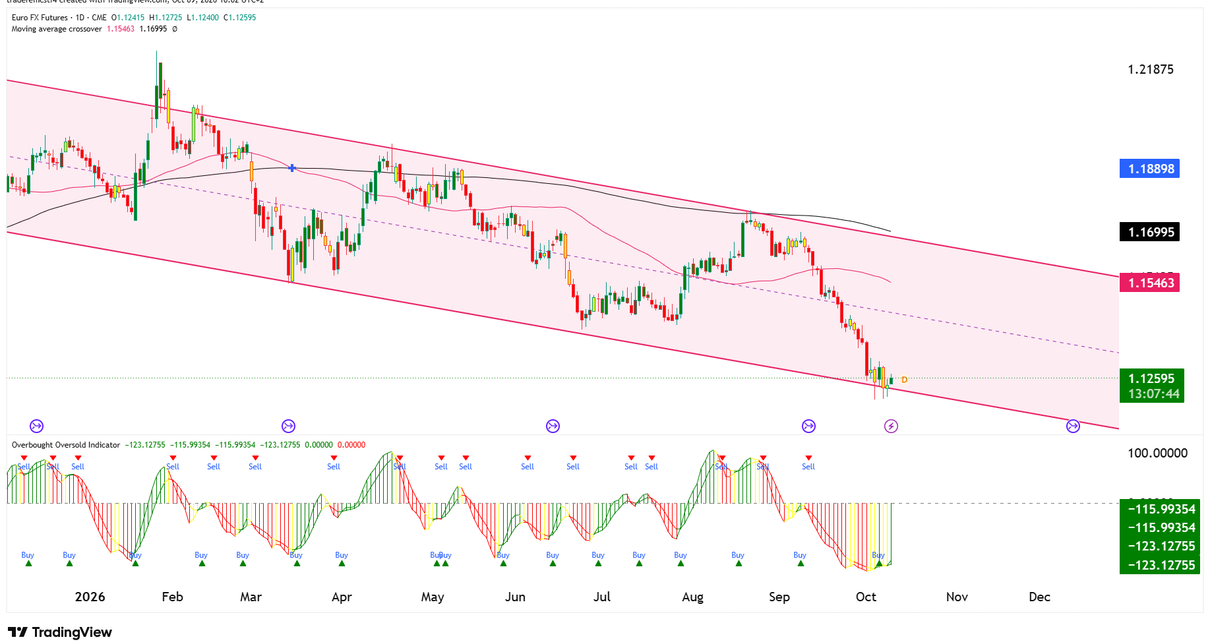Image resolution: width=1210 pixels, height=642 pixels.
Task: Click the 2026 label on the time axis
Action: click(89, 597)
